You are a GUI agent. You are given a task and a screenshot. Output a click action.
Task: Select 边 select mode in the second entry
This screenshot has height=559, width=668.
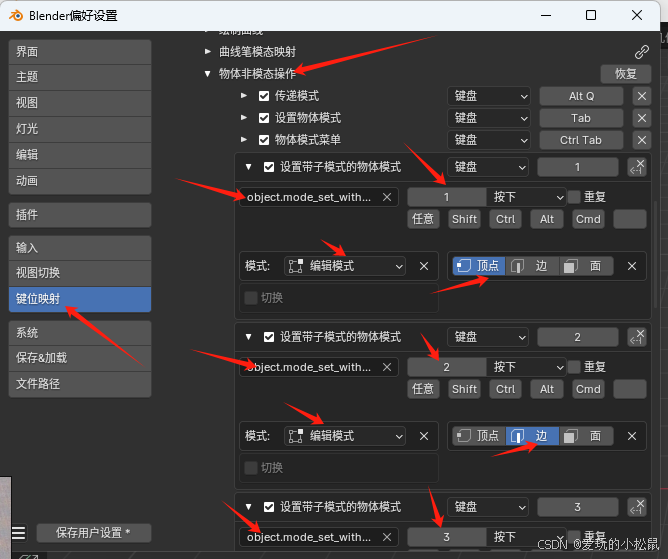pos(532,436)
